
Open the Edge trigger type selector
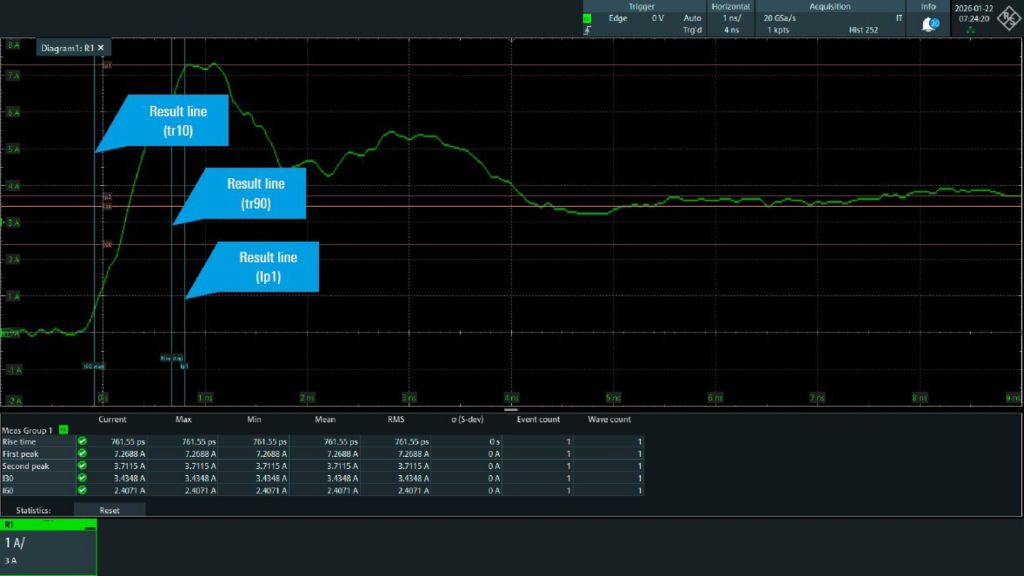pyautogui.click(x=617, y=17)
